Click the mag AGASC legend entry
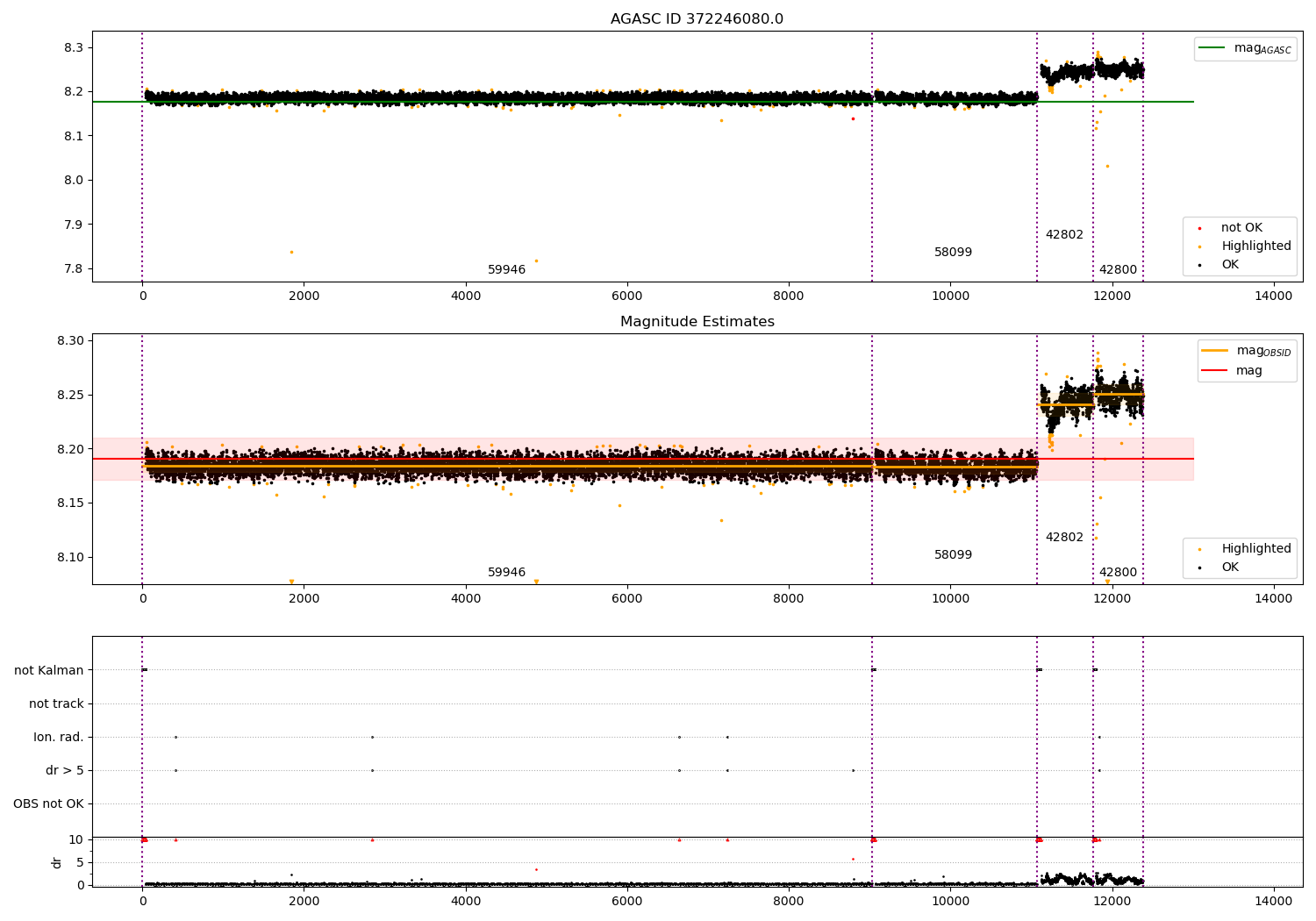The image size is (1316, 921). pyautogui.click(x=1245, y=48)
